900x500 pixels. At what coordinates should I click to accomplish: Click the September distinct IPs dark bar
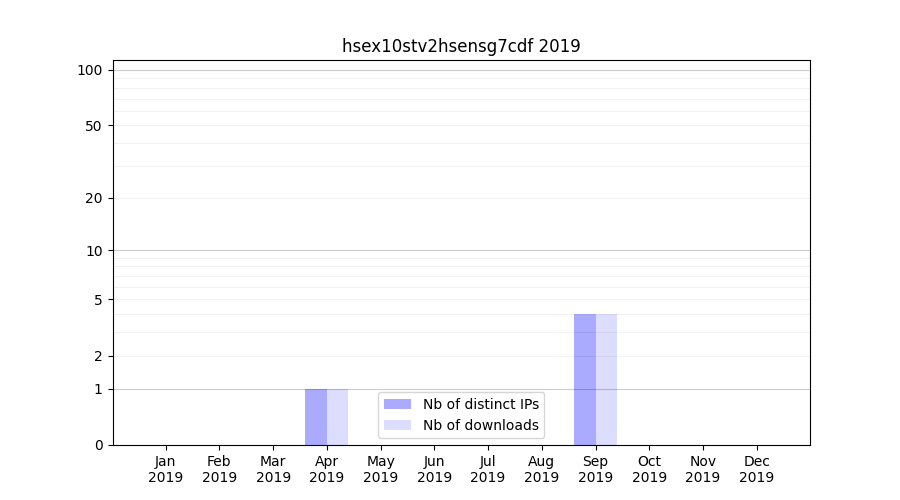[585, 379]
